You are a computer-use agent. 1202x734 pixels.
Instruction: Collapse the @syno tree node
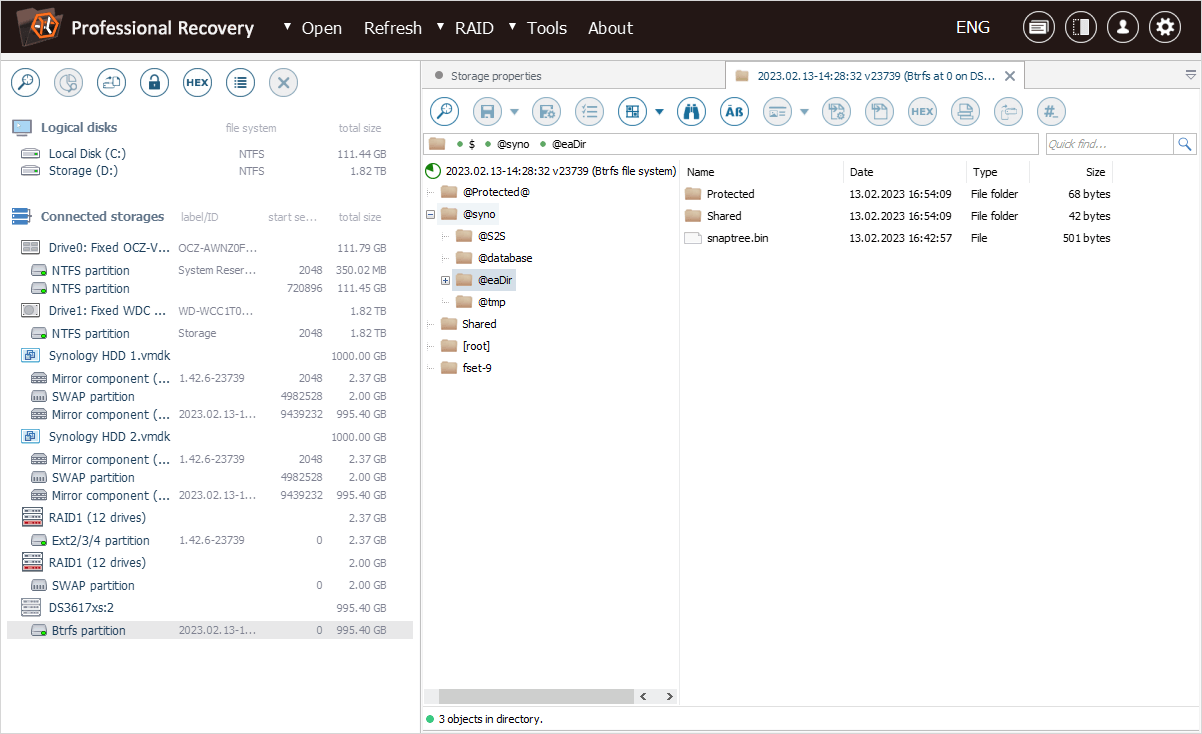pos(430,214)
